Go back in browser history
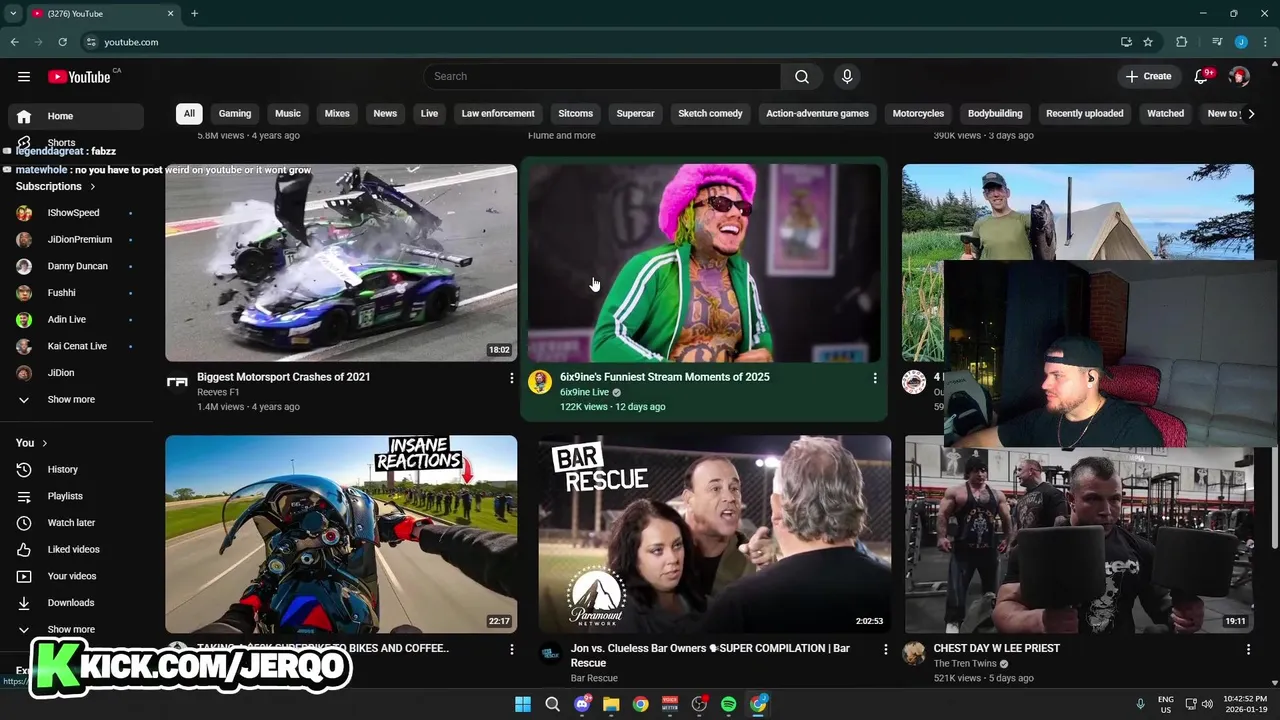The width and height of the screenshot is (1280, 720). tap(14, 42)
